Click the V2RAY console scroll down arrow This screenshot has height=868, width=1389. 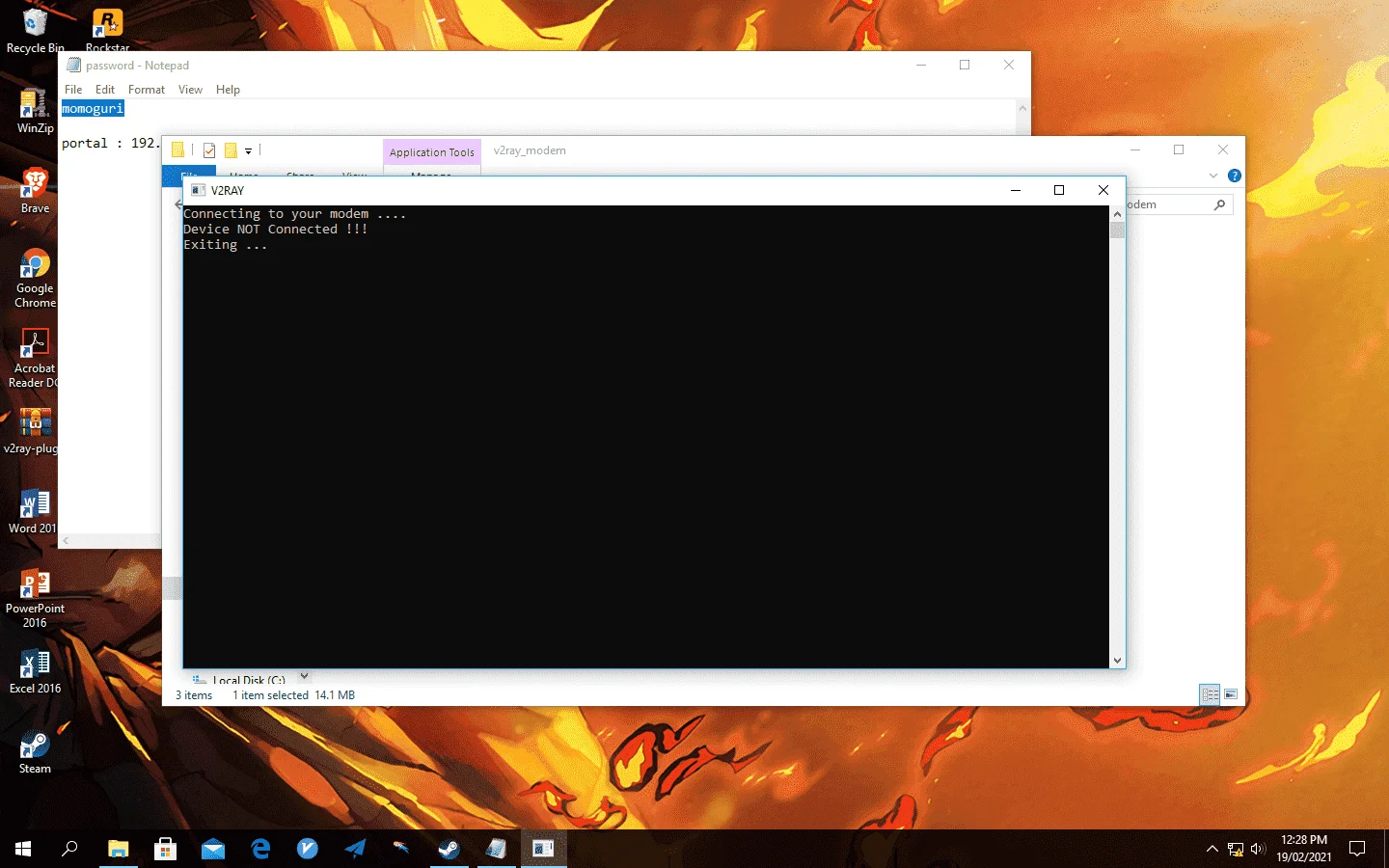(1117, 661)
